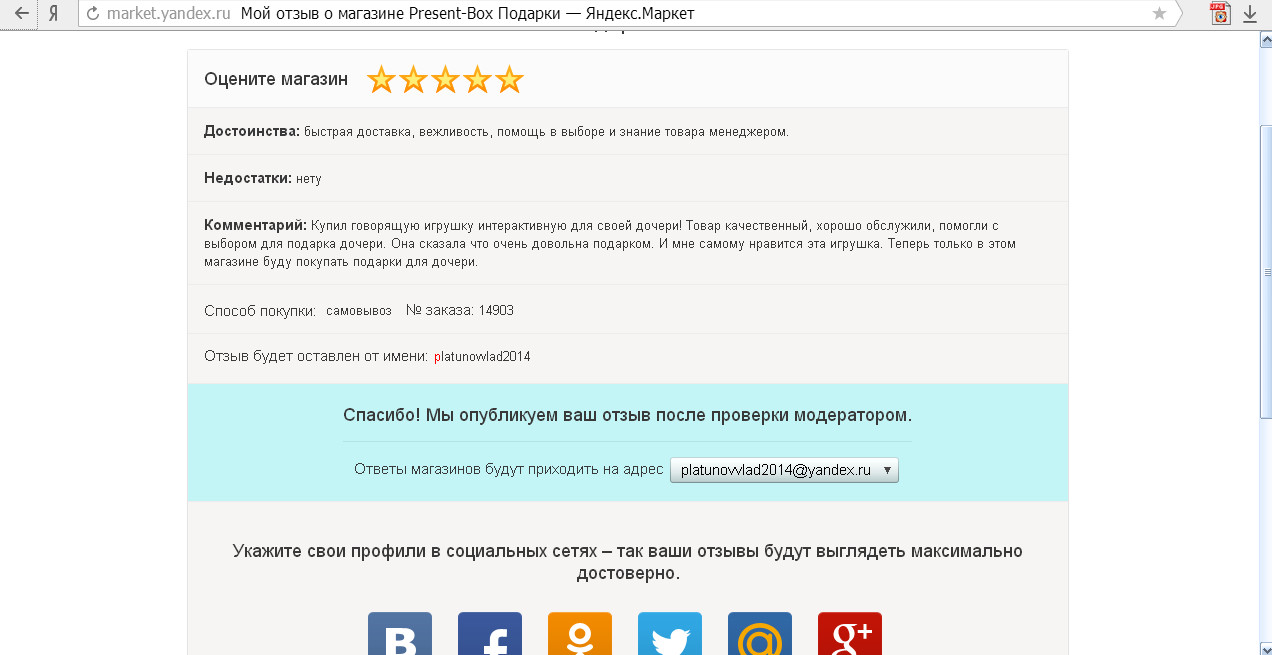
Task: Set the shop rating to one star
Action: coord(381,80)
